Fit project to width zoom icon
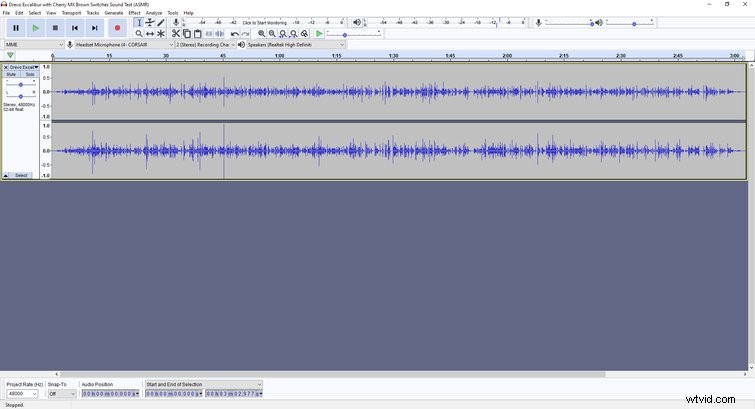 pos(294,34)
